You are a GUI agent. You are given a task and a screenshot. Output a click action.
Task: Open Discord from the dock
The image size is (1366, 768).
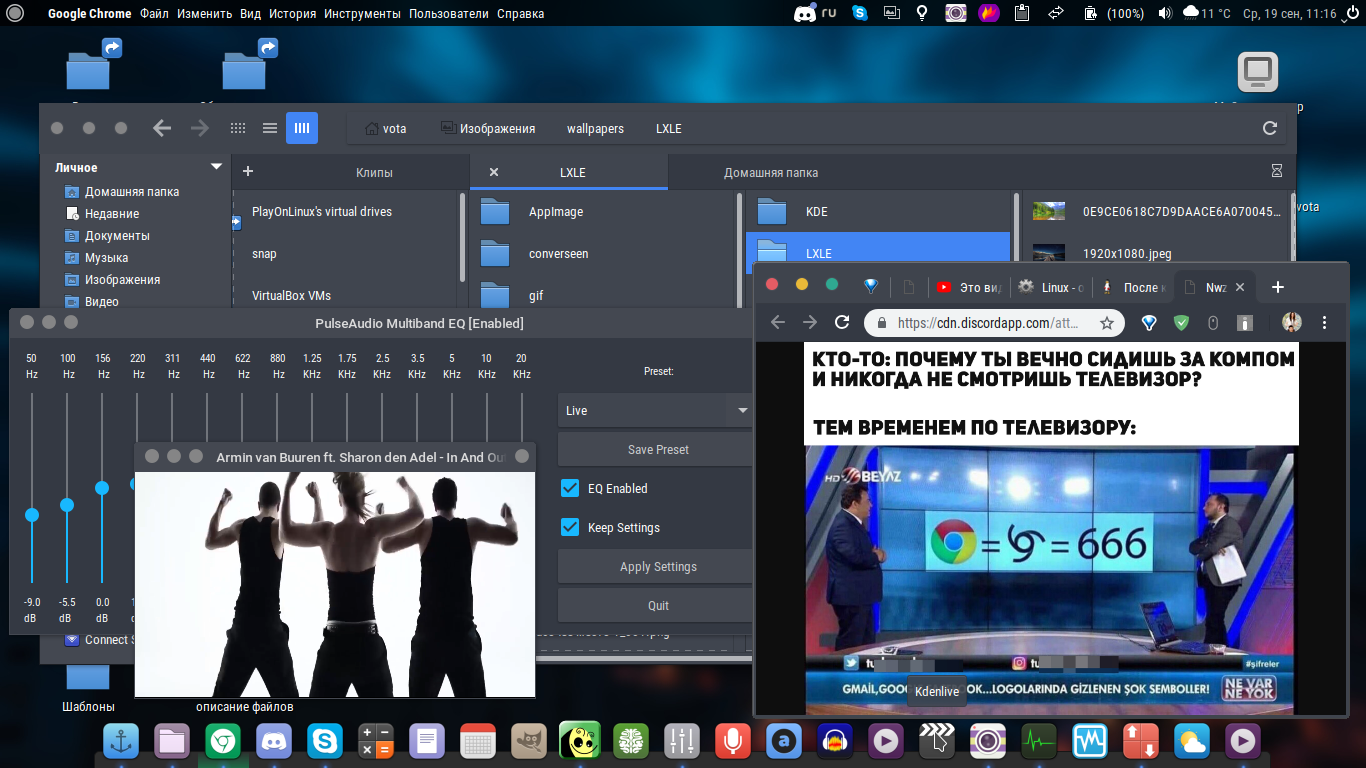[274, 741]
